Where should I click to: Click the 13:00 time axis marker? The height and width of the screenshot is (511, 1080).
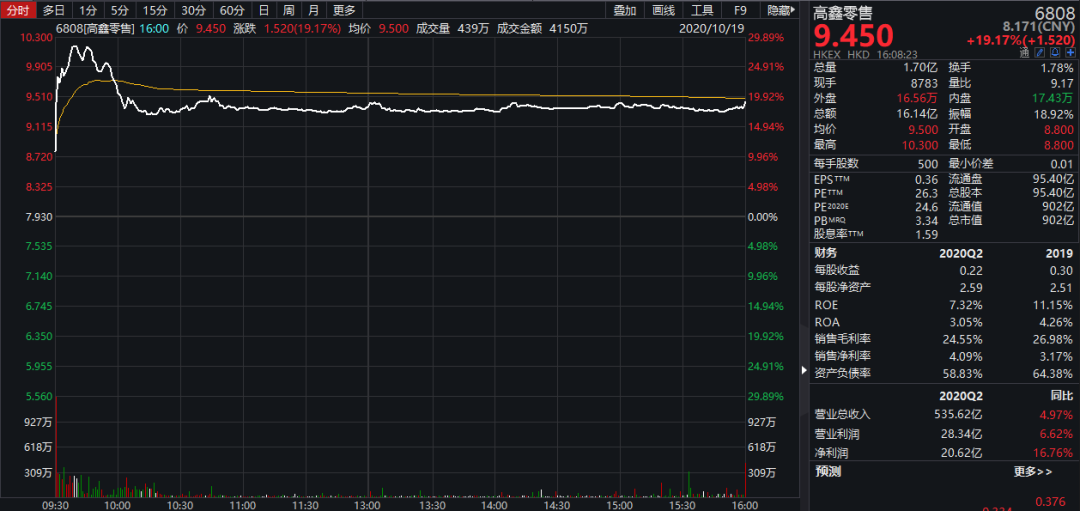(367, 505)
